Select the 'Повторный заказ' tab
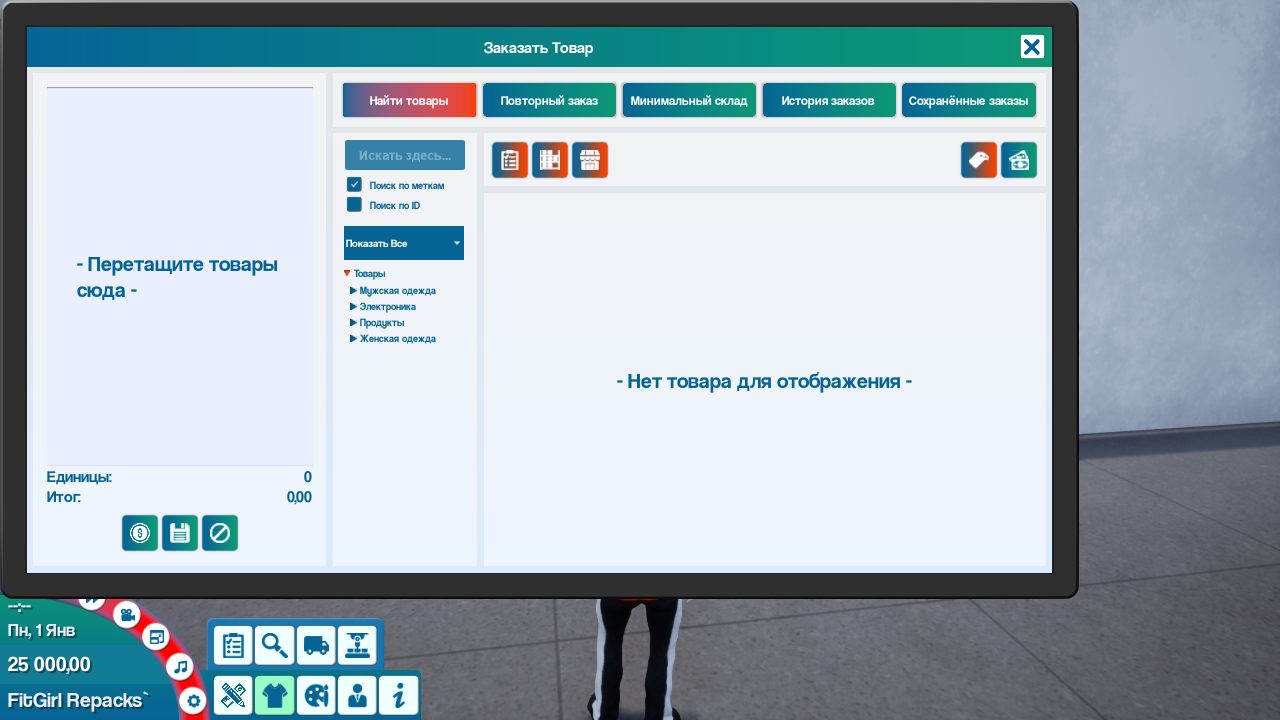Screen dimensions: 1280x720 click(549, 101)
